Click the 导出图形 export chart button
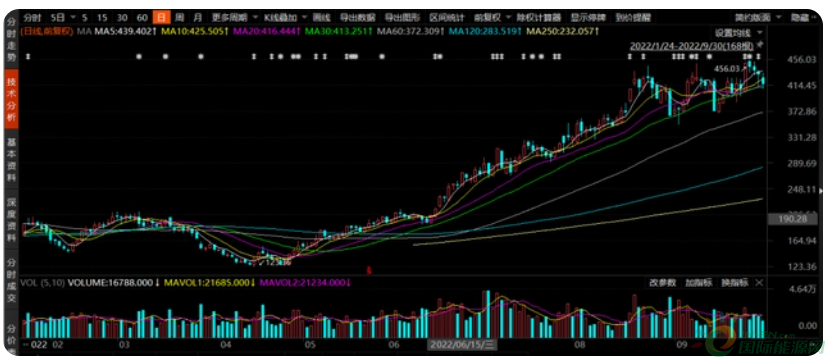Viewport: 830px width, 362px height. coord(402,17)
